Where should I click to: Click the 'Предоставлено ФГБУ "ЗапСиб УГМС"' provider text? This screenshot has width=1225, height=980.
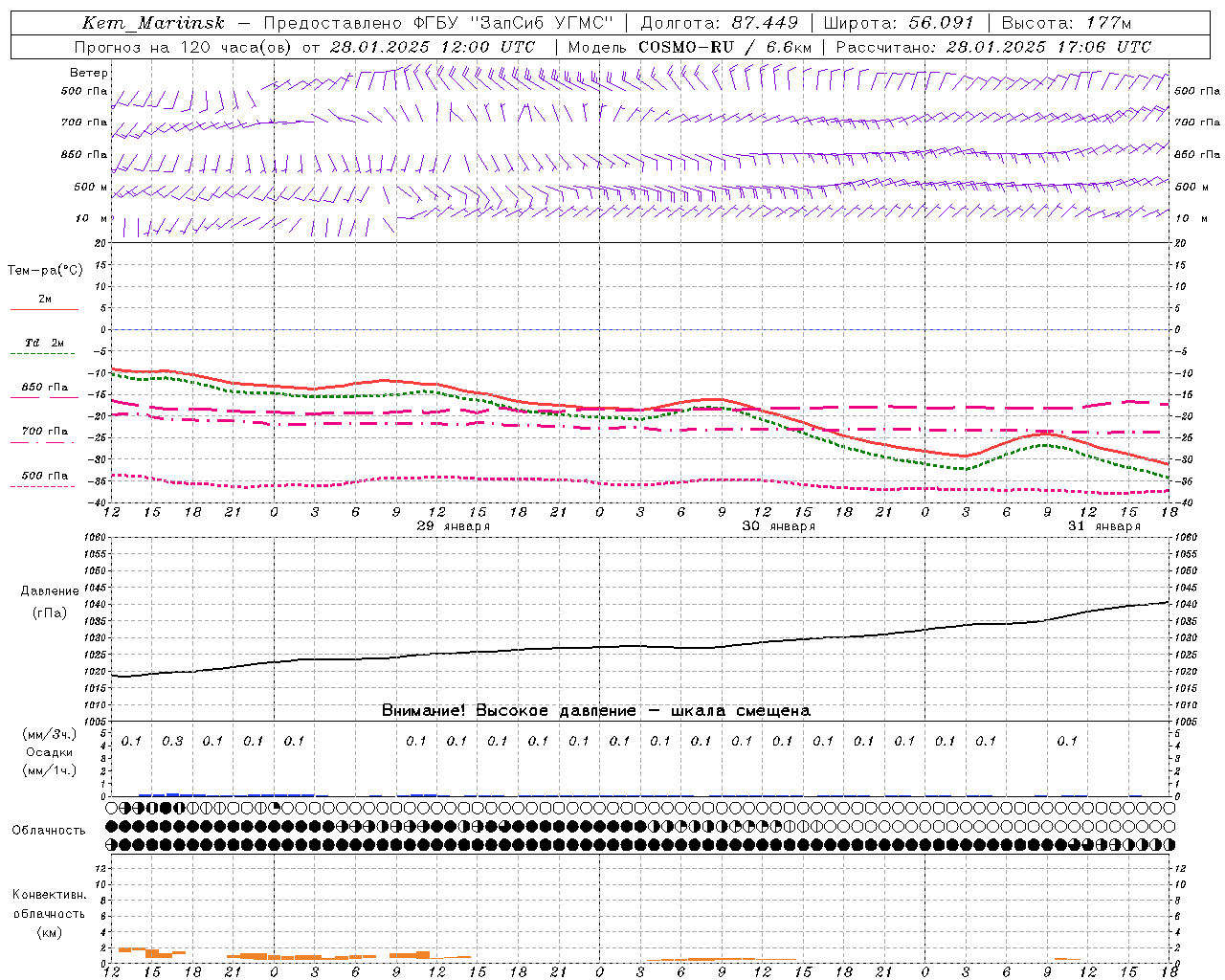point(437,23)
